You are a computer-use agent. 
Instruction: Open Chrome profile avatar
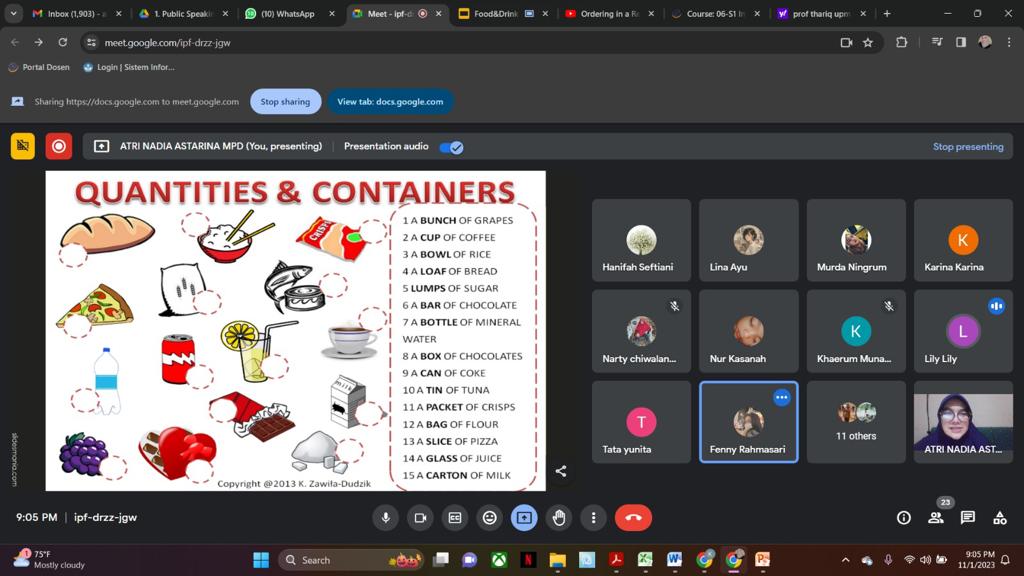point(985,42)
